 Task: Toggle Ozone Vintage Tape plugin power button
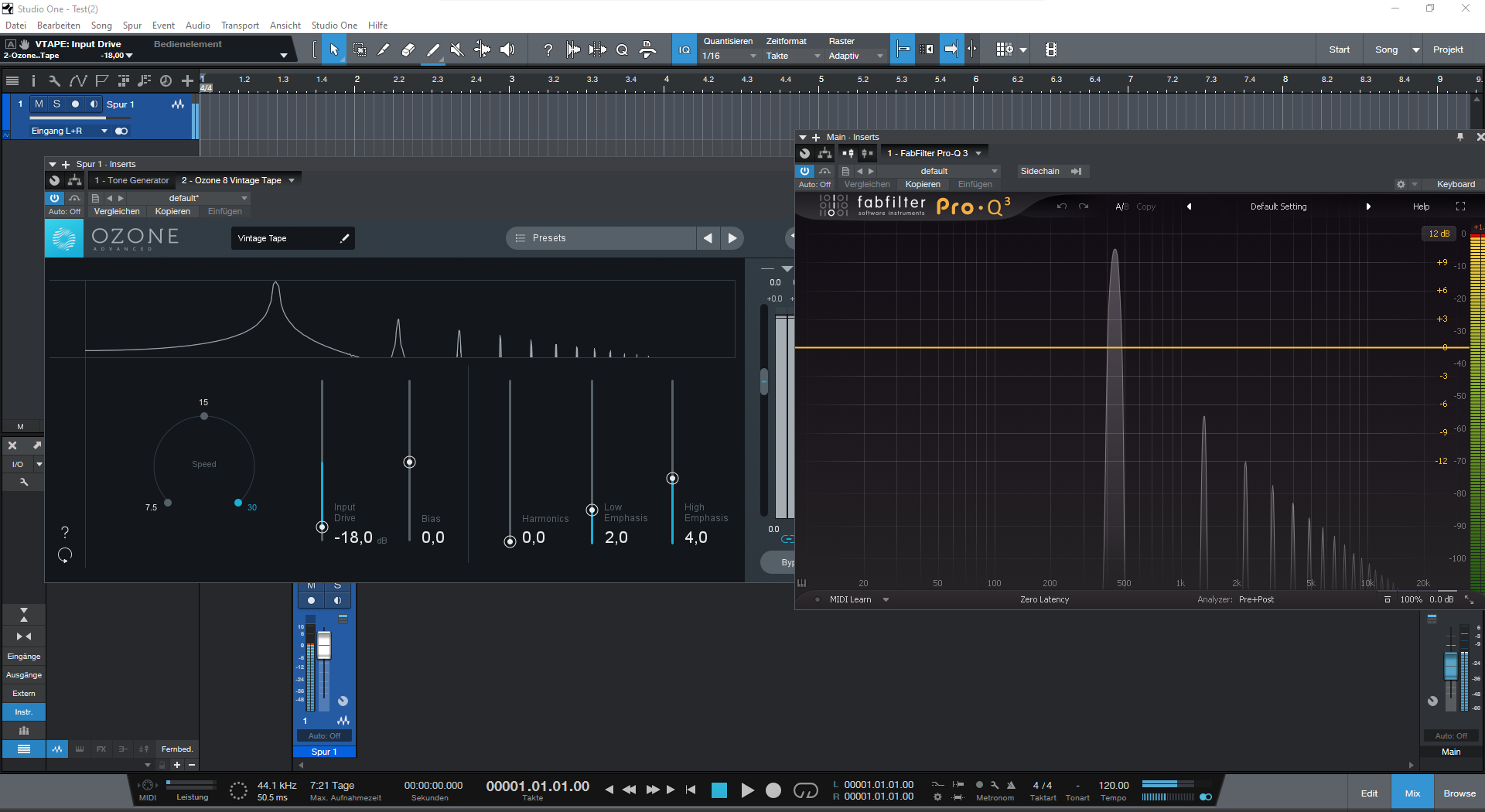click(54, 198)
